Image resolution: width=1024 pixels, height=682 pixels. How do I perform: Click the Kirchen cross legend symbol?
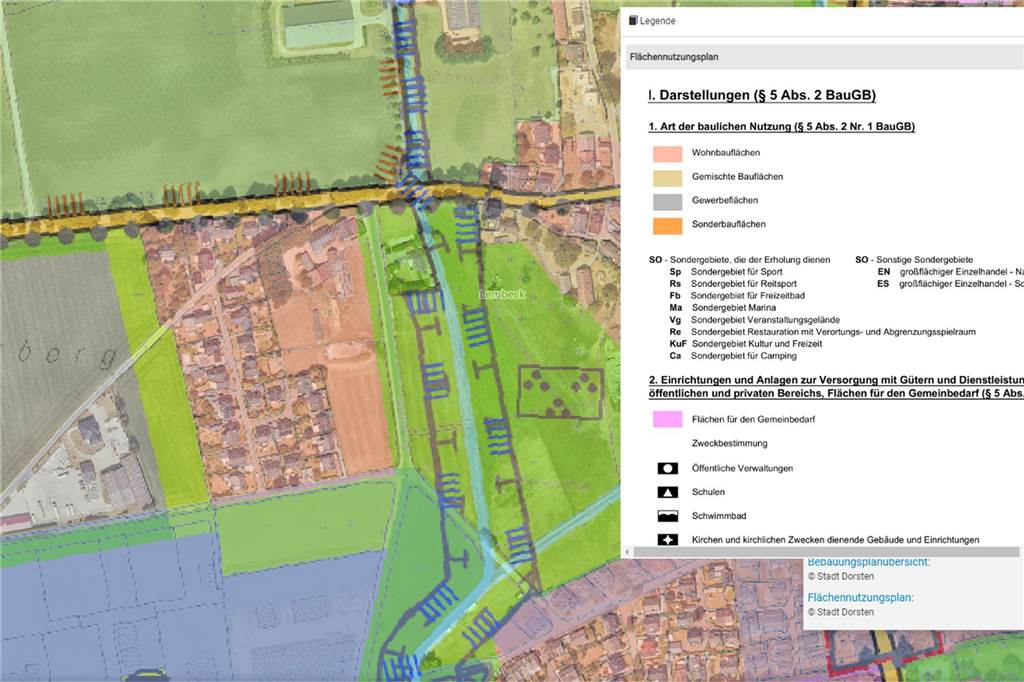667,540
